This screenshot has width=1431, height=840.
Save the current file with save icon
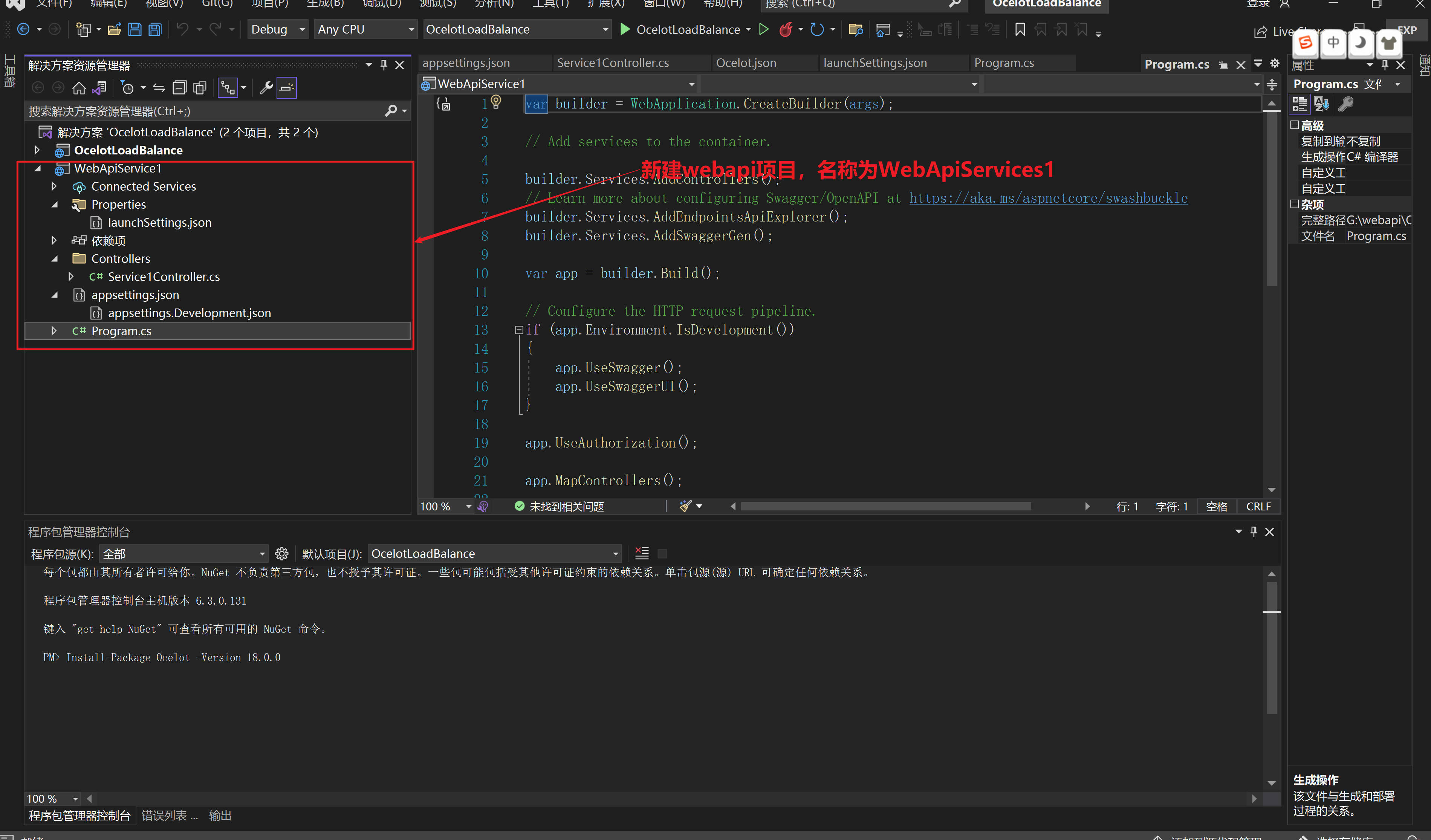135,29
